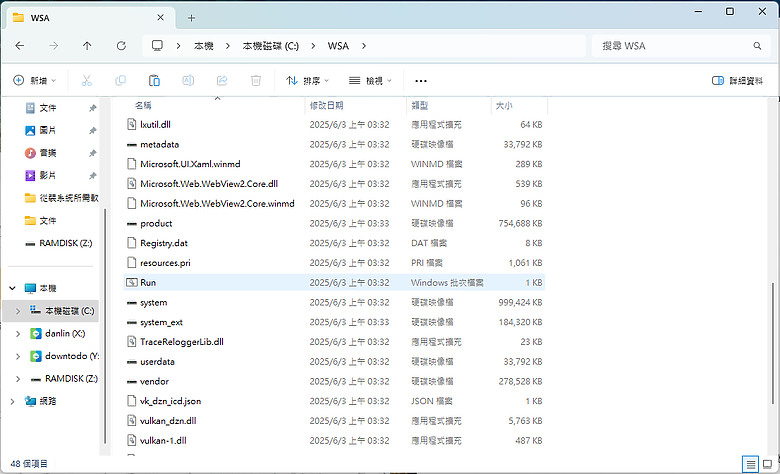
Task: Expand the downtodo (Y:) tree node
Action: 18,356
